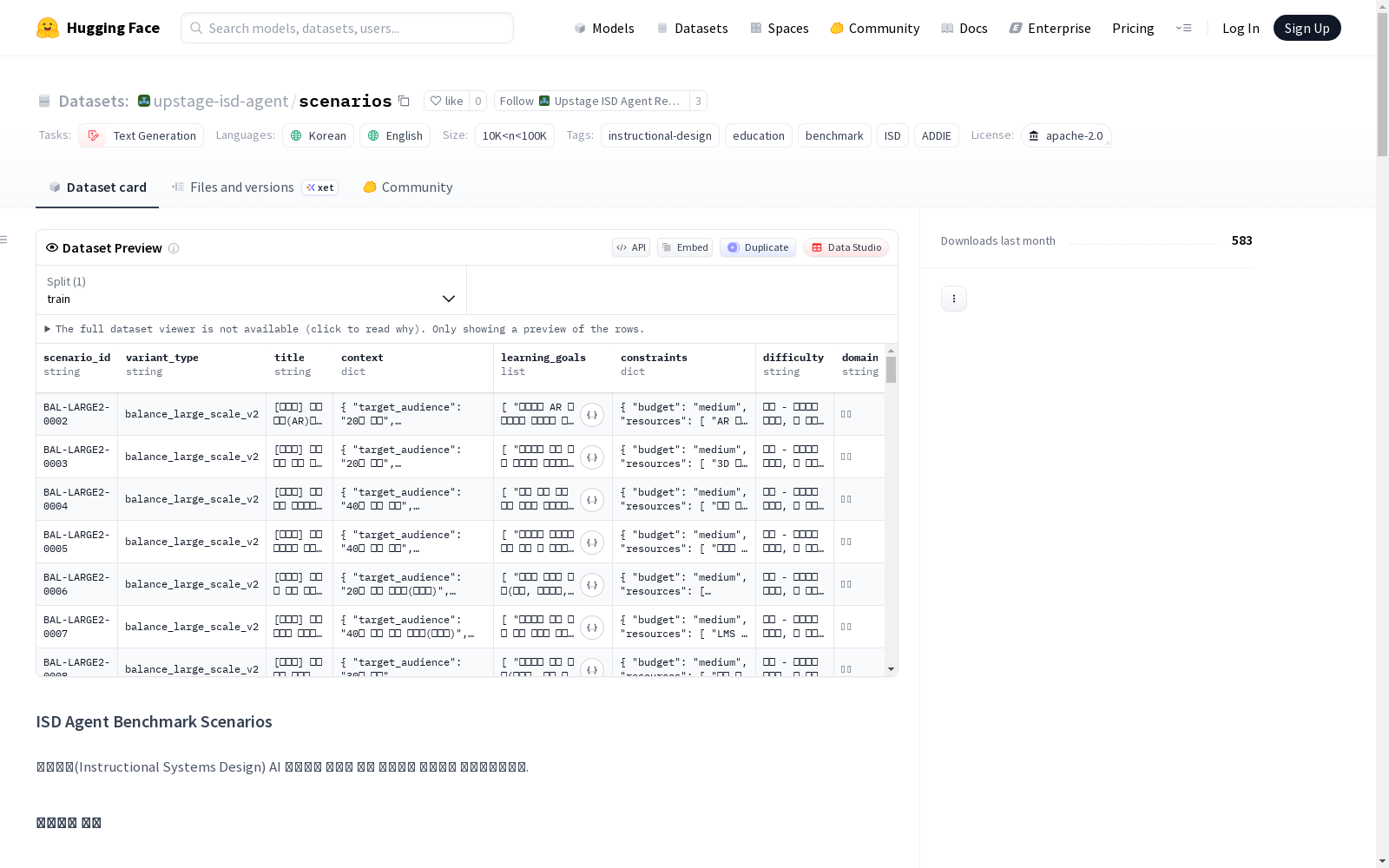
Task: Click the Hugging Face logo icon
Action: click(48, 28)
